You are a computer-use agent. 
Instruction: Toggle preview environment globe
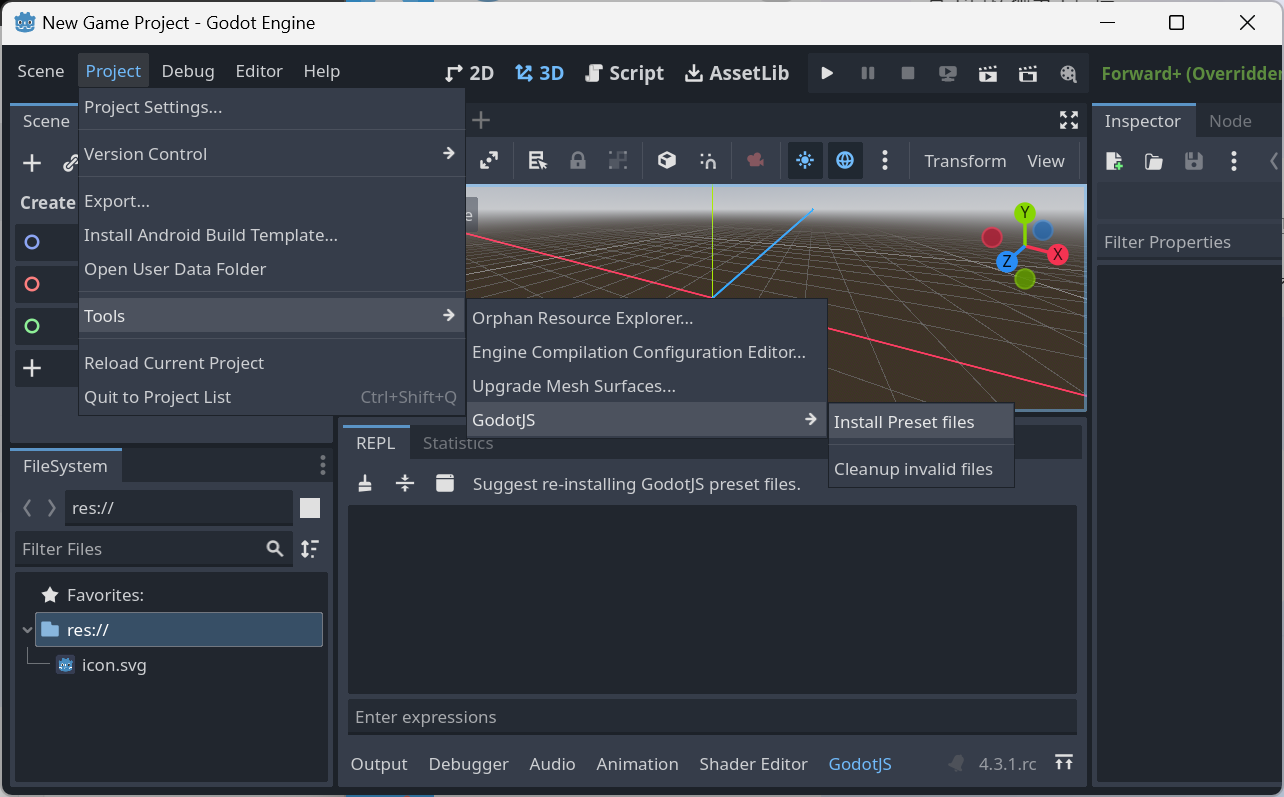tap(845, 160)
